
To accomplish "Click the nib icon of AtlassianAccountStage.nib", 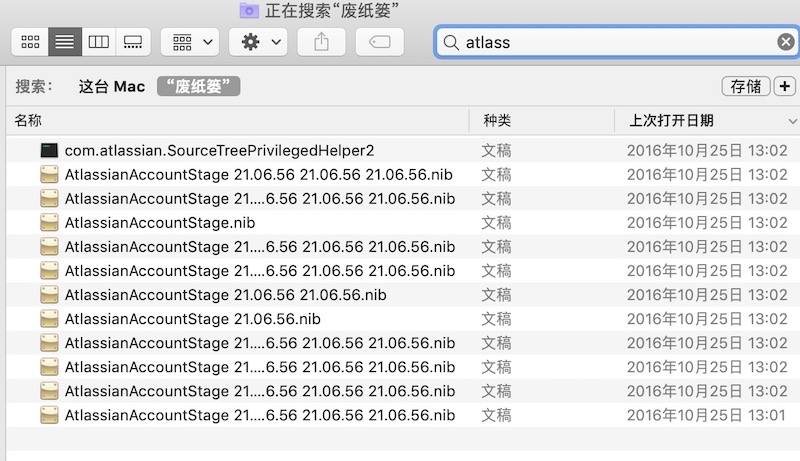I will [x=49, y=222].
